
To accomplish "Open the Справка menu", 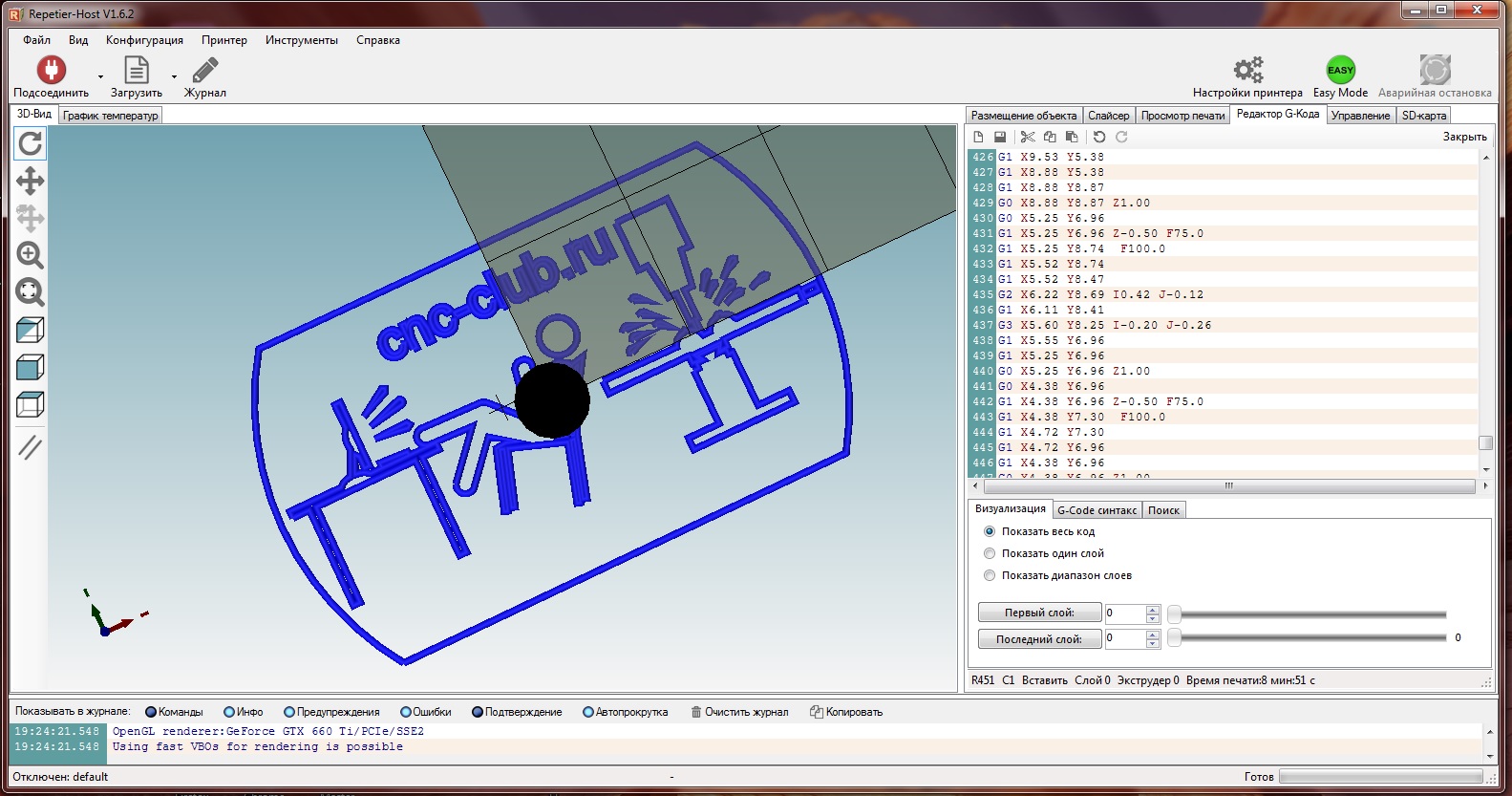I will (378, 40).
